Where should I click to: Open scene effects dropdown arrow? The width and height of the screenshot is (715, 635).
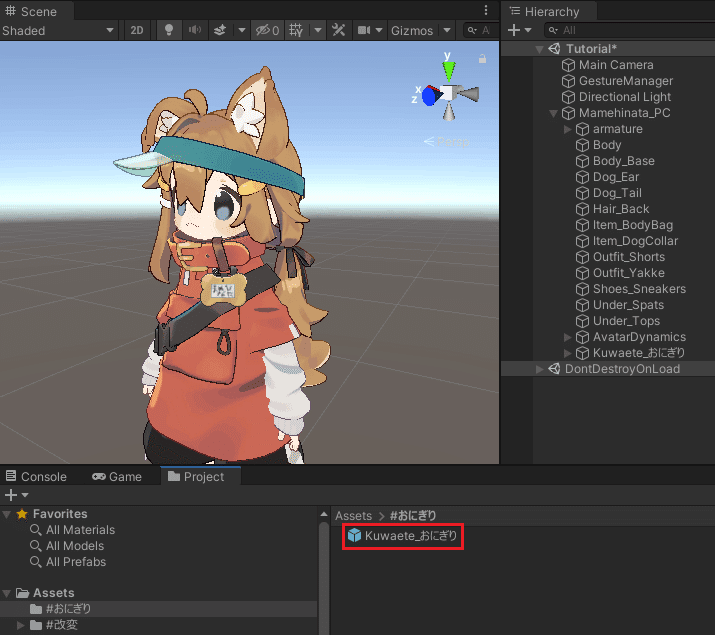pos(242,31)
